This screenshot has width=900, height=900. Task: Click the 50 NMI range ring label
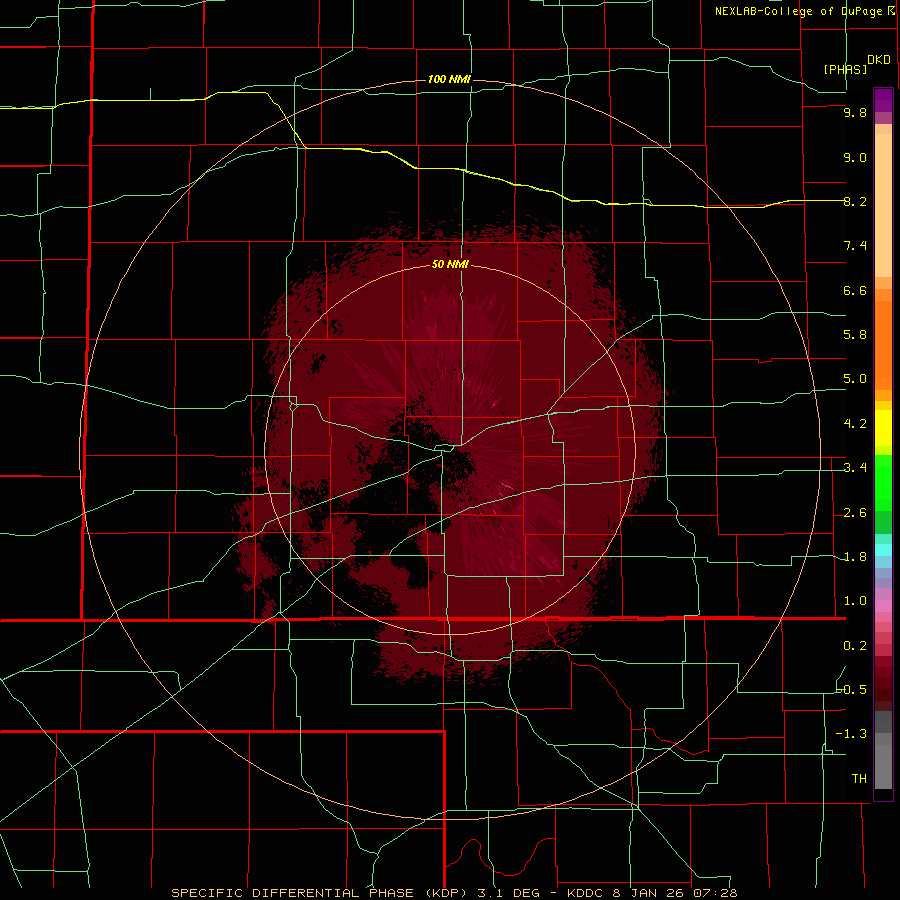[450, 264]
